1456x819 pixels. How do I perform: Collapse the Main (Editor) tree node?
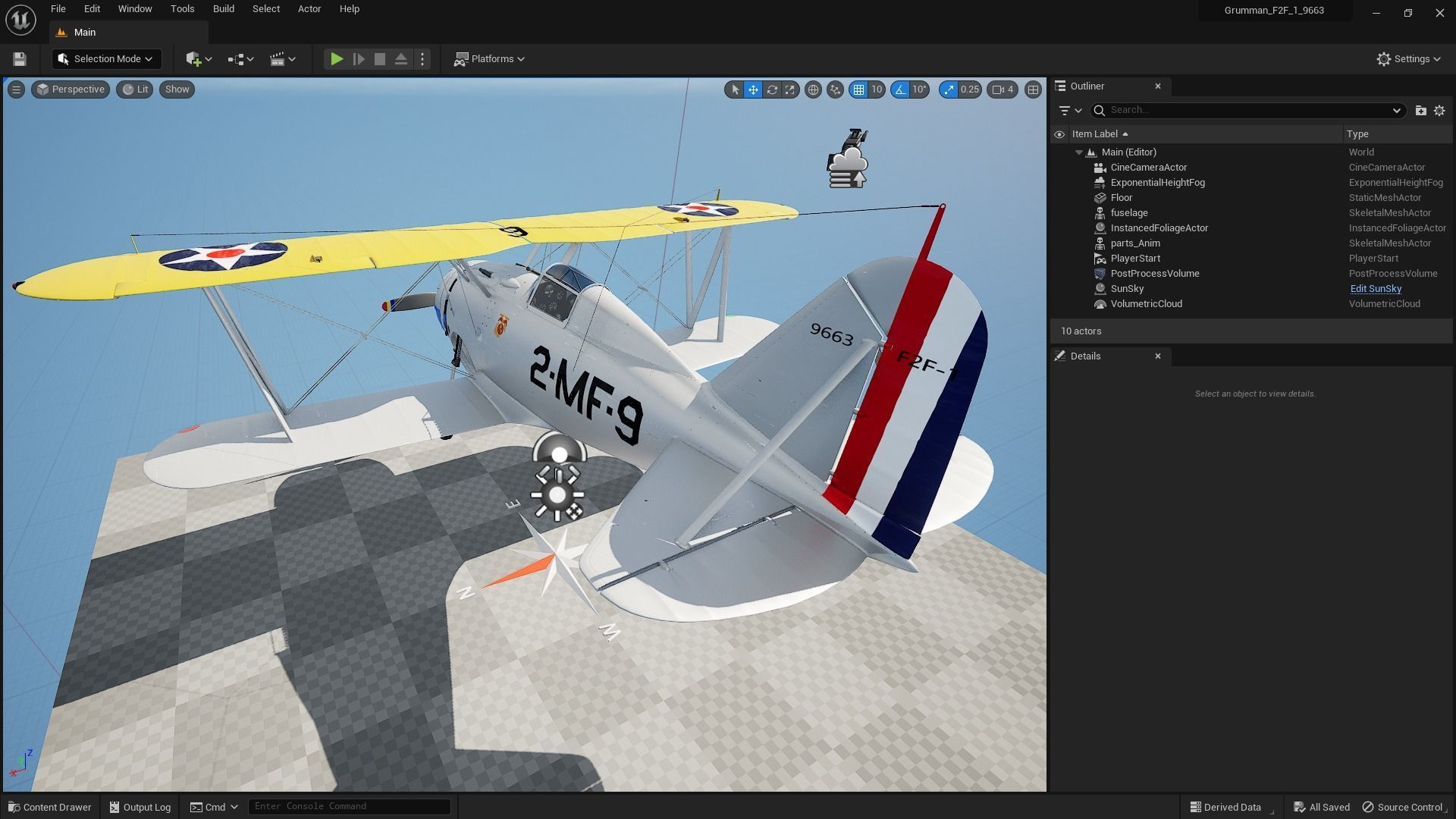pyautogui.click(x=1079, y=152)
